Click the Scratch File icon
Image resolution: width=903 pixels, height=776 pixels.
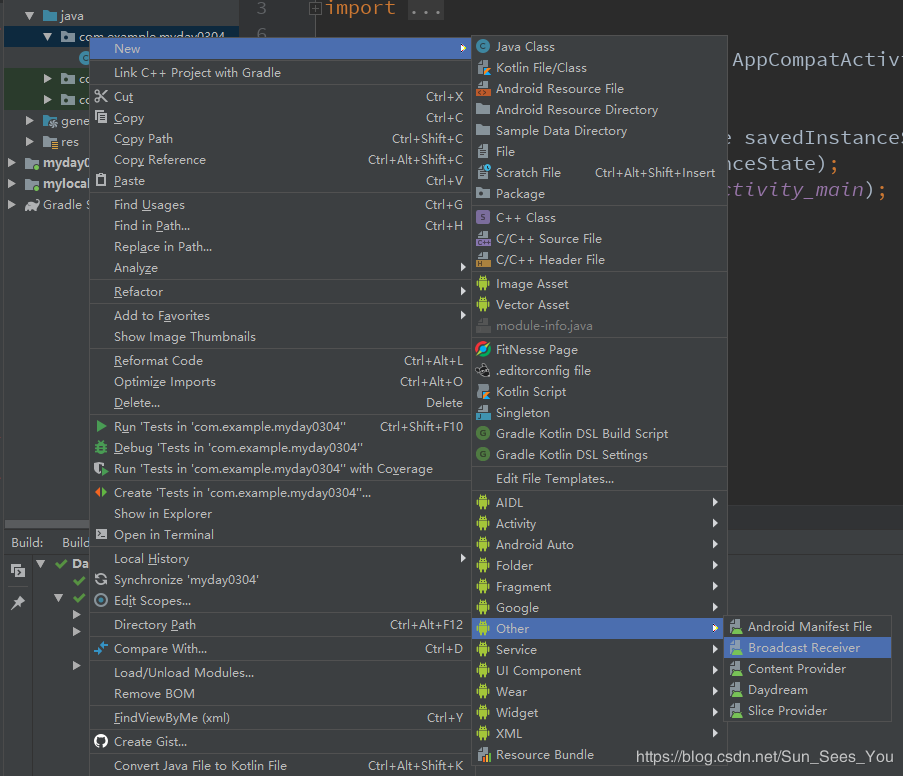point(483,172)
